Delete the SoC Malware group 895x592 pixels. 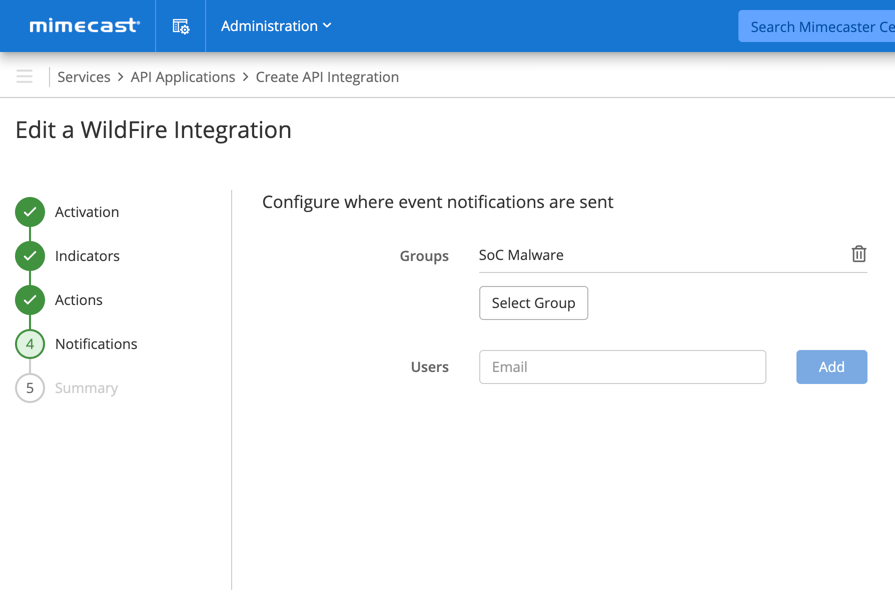tap(858, 254)
